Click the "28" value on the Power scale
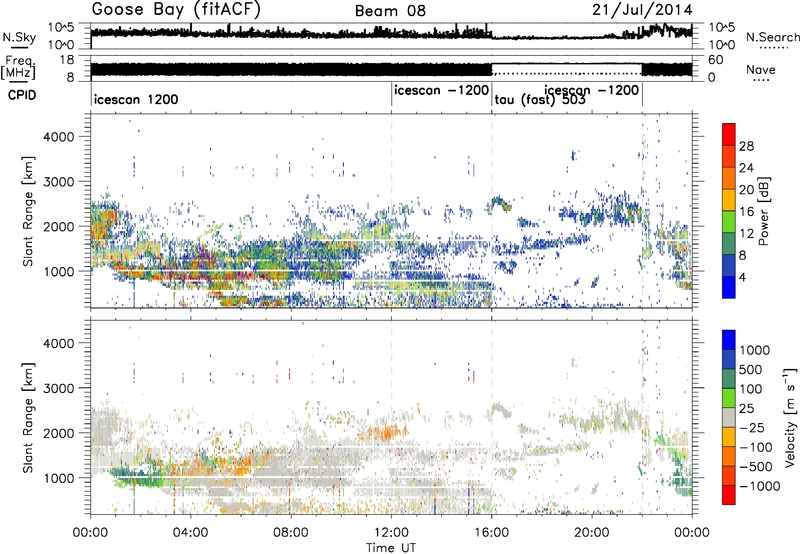 click(x=746, y=146)
